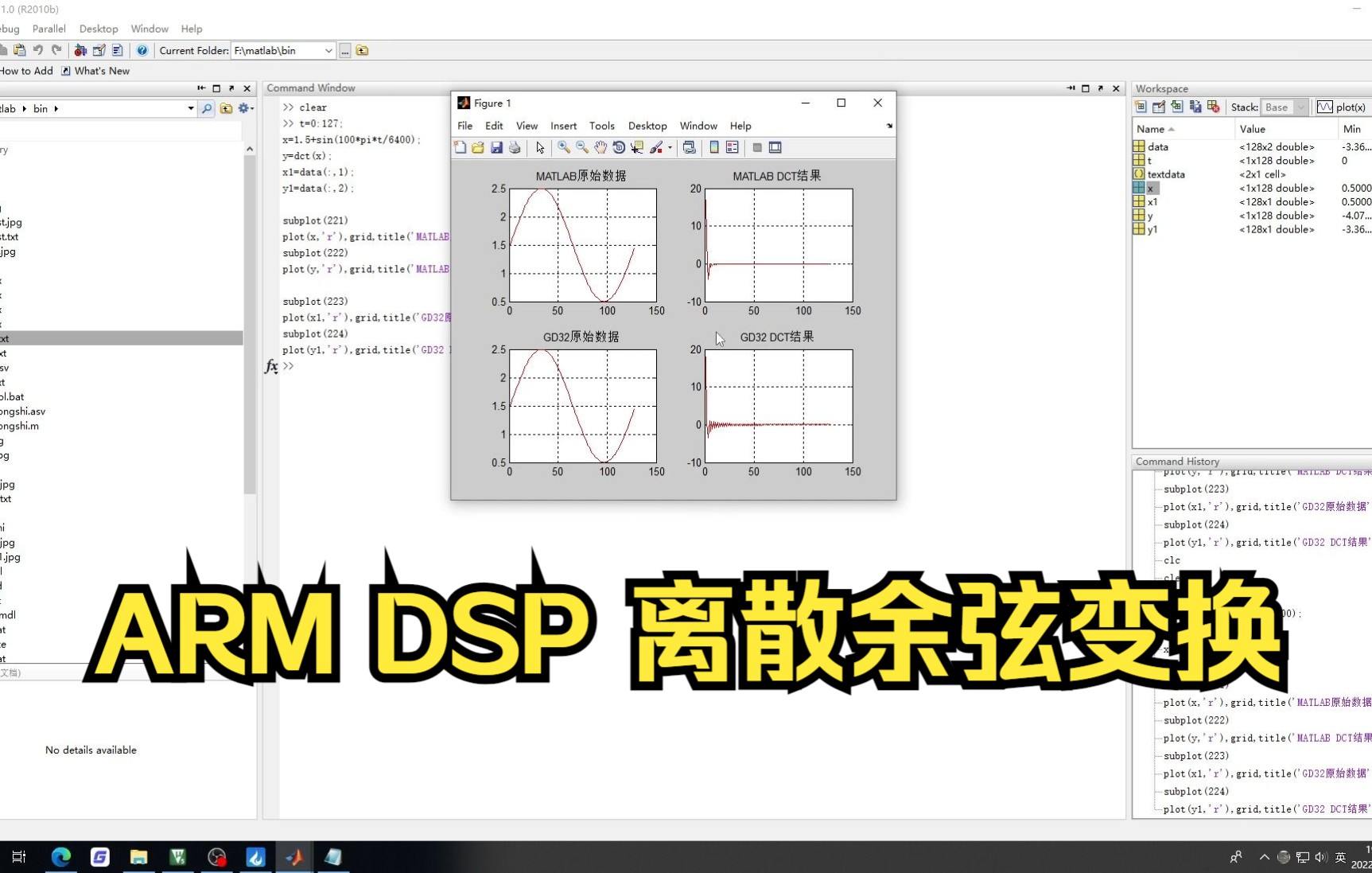Open the Insert menu in Figure 1
The width and height of the screenshot is (1372, 873).
[563, 125]
